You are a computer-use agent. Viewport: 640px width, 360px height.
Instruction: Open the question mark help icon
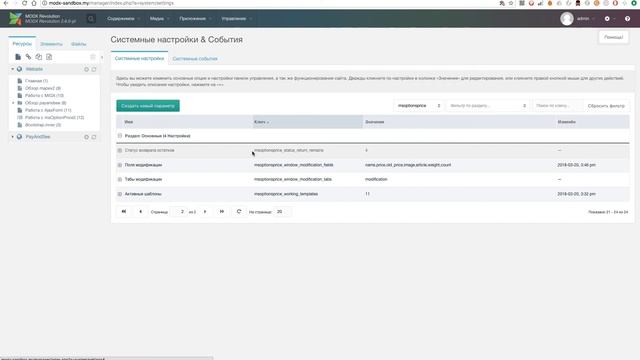(x=627, y=18)
